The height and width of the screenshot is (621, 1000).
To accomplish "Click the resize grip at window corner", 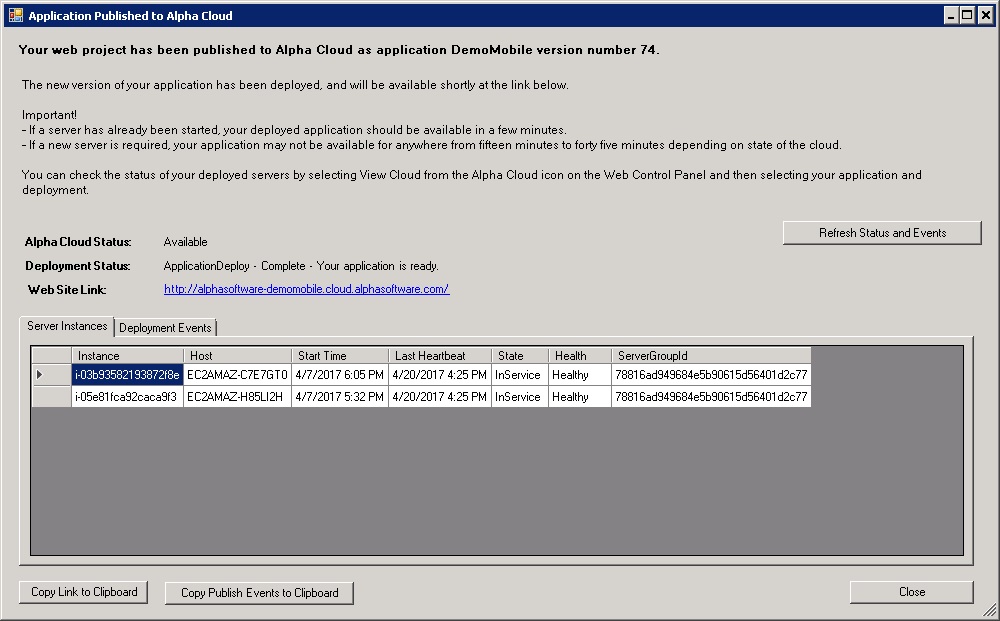I will 990,610.
